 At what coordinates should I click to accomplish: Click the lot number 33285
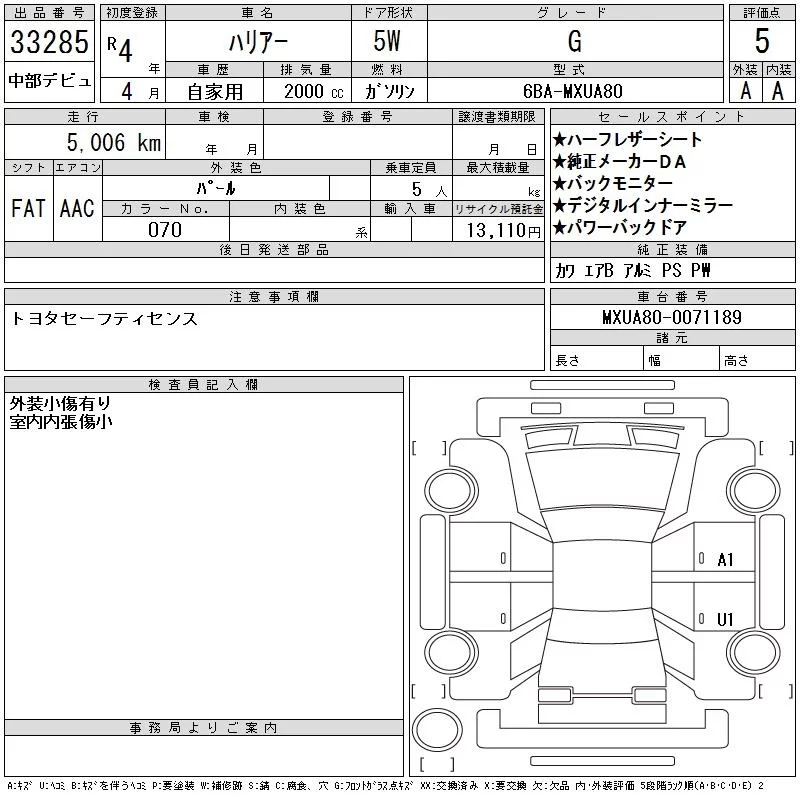(x=49, y=43)
